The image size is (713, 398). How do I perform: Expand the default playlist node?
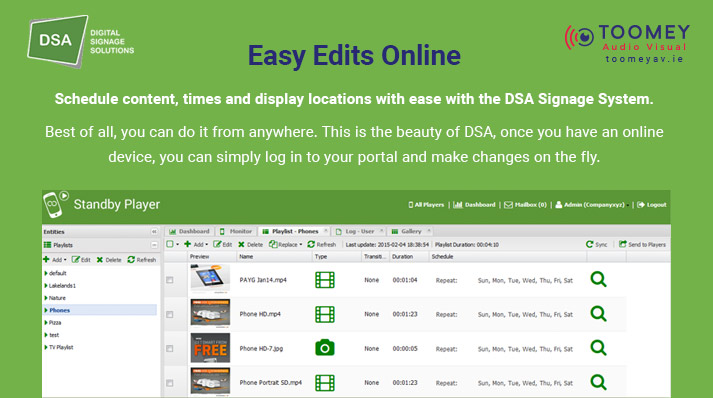coord(46,273)
